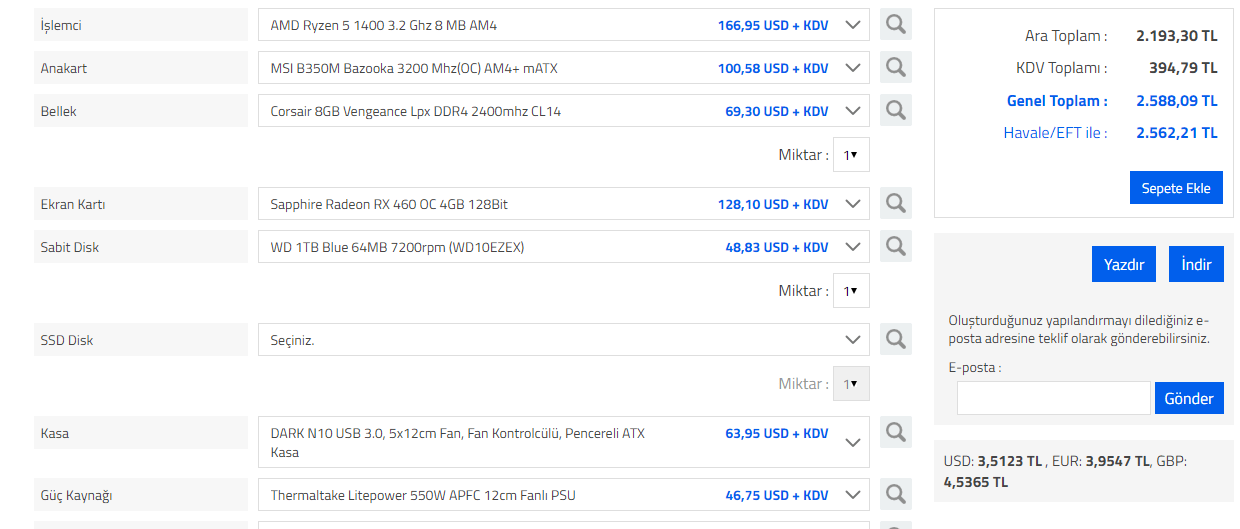Click the Ekran Kartı category label
This screenshot has width=1240, height=529.
(x=141, y=204)
